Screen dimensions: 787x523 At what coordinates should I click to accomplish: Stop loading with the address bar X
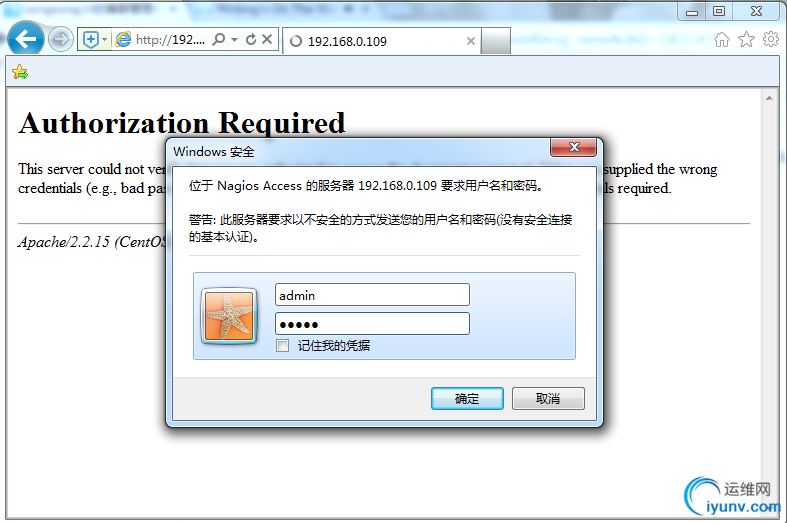(267, 39)
